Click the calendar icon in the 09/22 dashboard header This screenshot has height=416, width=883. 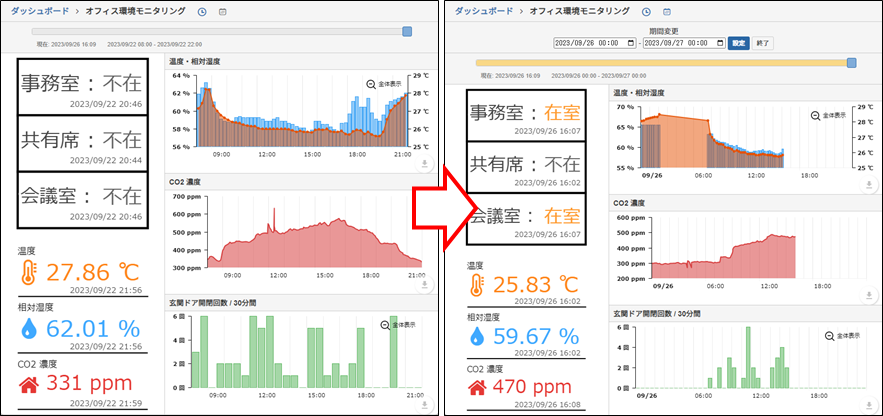tap(222, 11)
